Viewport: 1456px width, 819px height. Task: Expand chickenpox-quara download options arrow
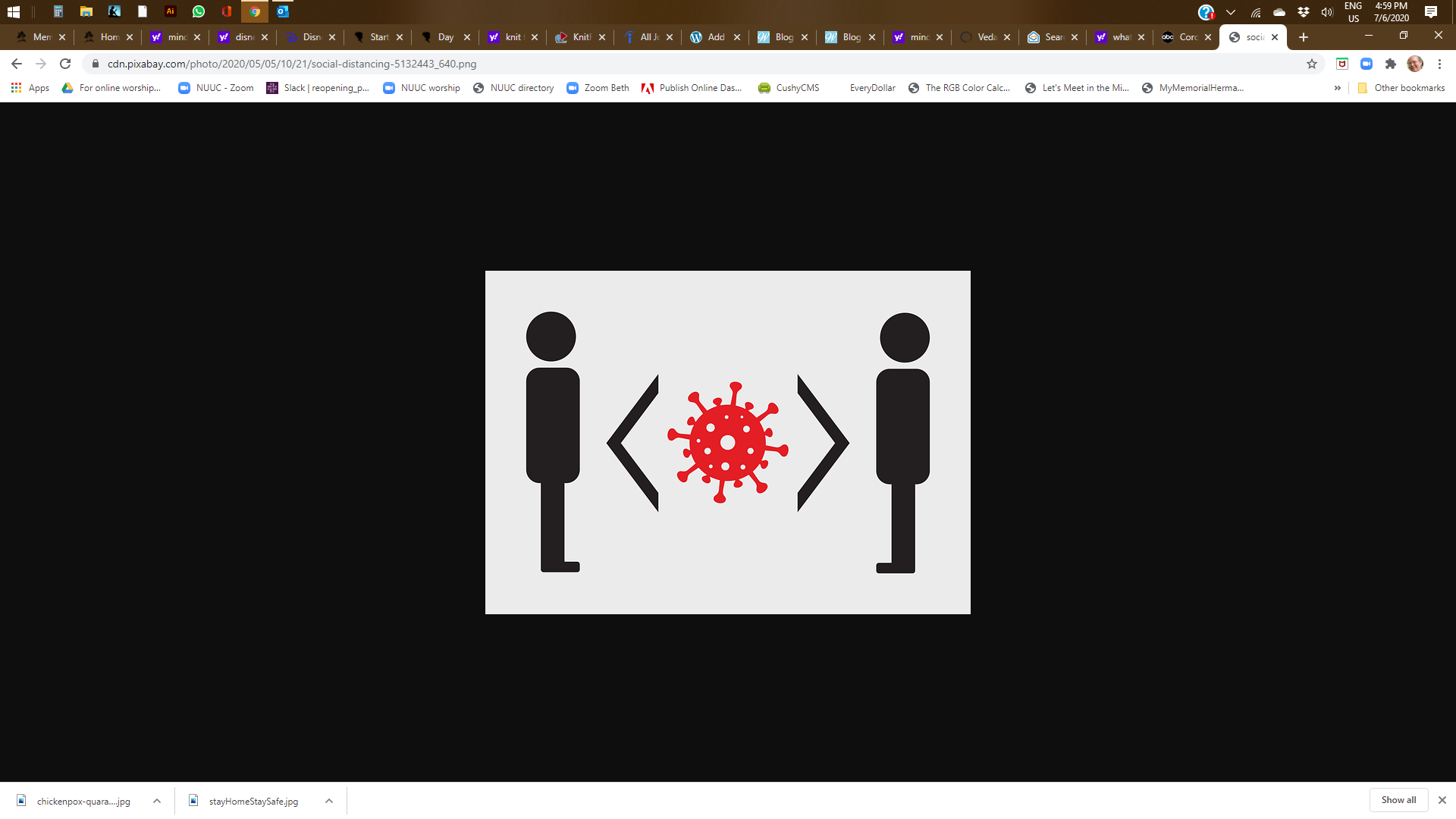(x=157, y=801)
